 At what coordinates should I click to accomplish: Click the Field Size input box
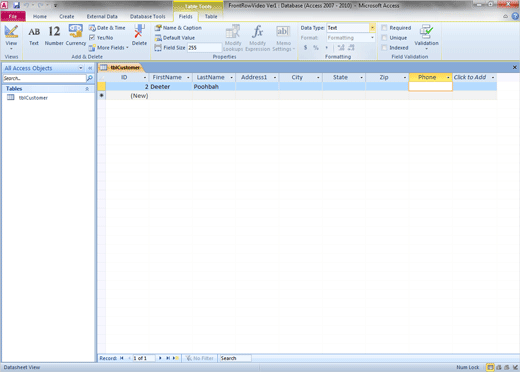(x=204, y=48)
